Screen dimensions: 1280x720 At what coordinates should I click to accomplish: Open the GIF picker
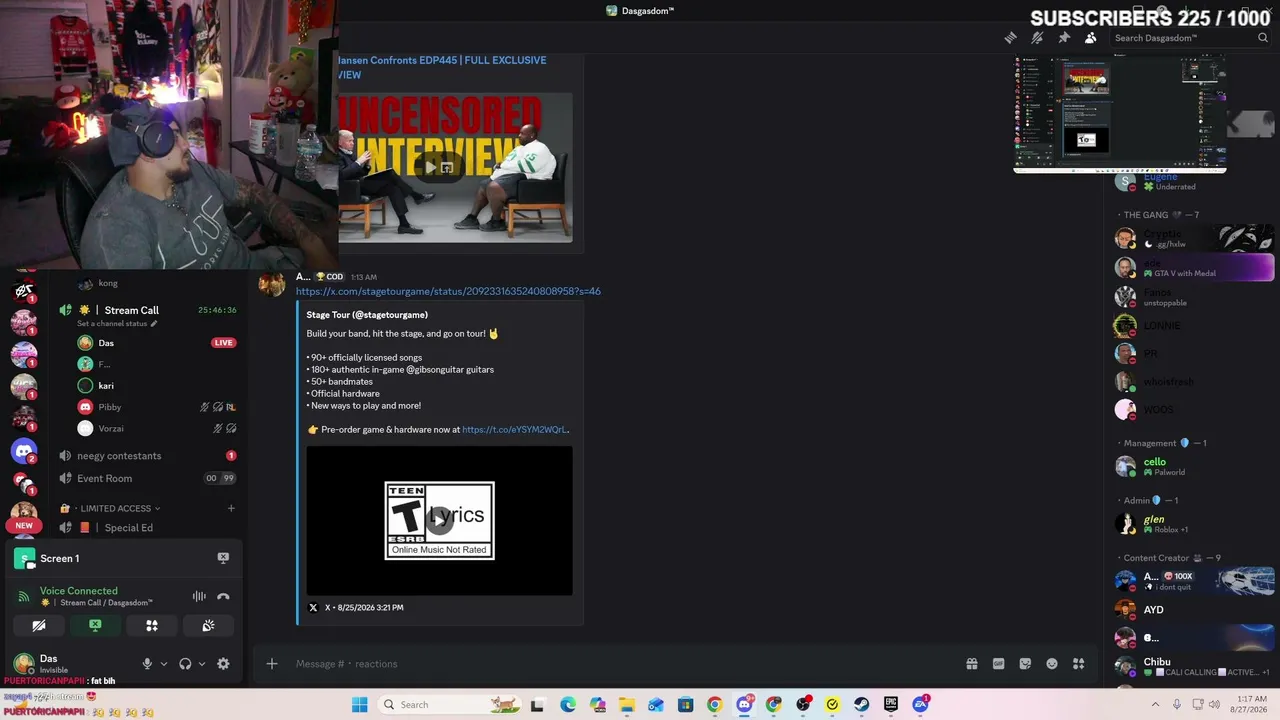point(998,664)
